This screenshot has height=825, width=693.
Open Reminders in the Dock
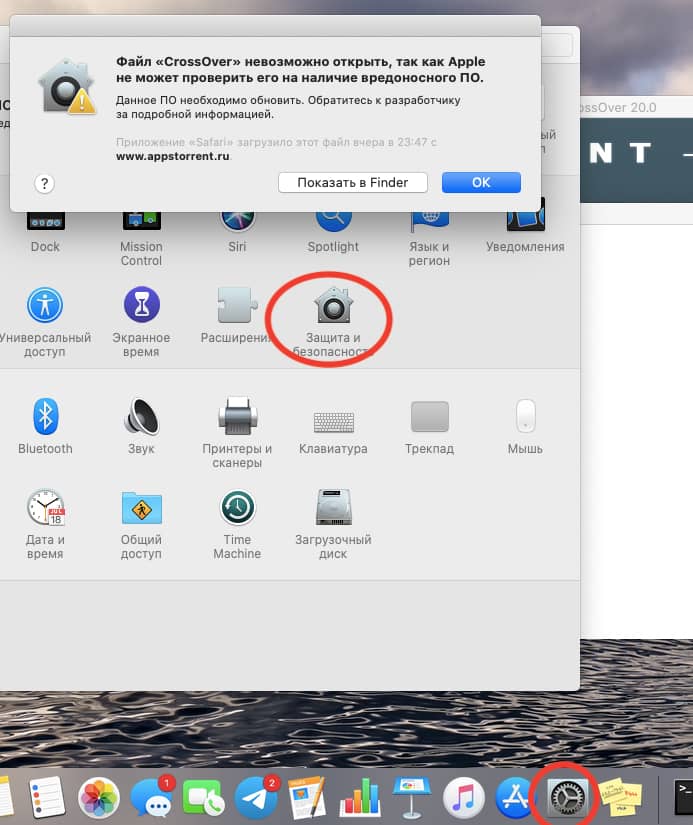46,798
